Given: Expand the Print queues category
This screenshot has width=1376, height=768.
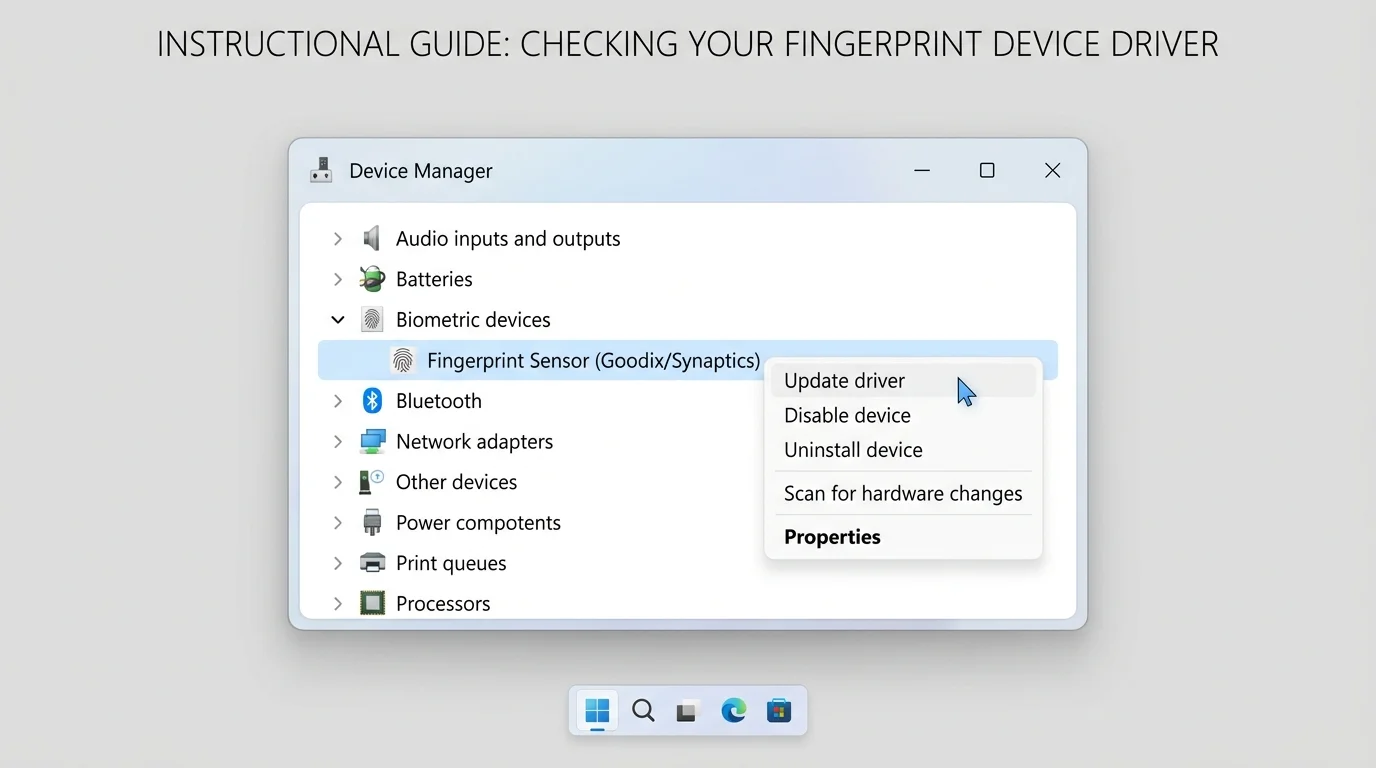Looking at the screenshot, I should pos(338,563).
